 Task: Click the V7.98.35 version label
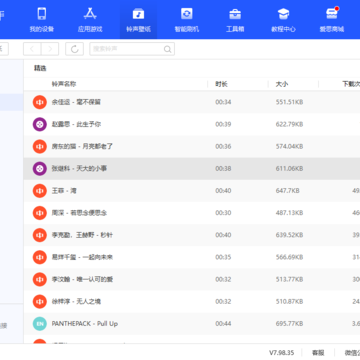point(282,353)
